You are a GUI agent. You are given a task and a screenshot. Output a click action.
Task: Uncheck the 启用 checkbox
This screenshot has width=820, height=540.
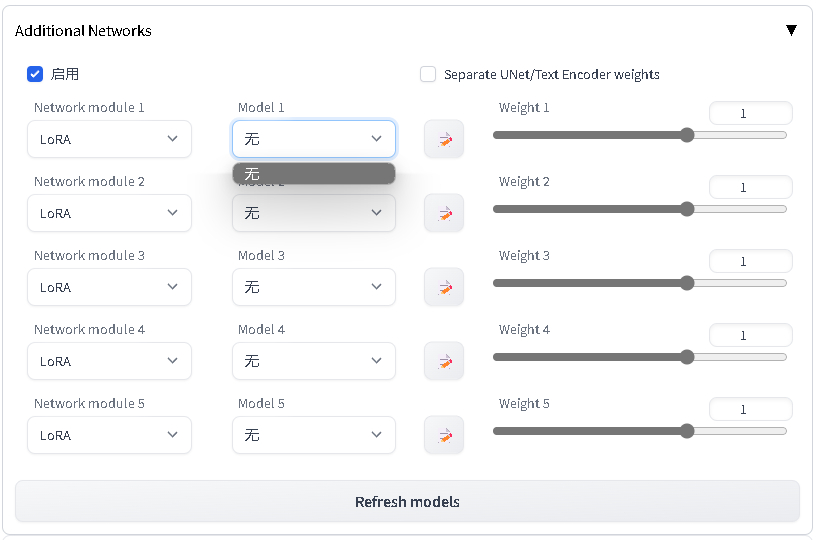[35, 74]
